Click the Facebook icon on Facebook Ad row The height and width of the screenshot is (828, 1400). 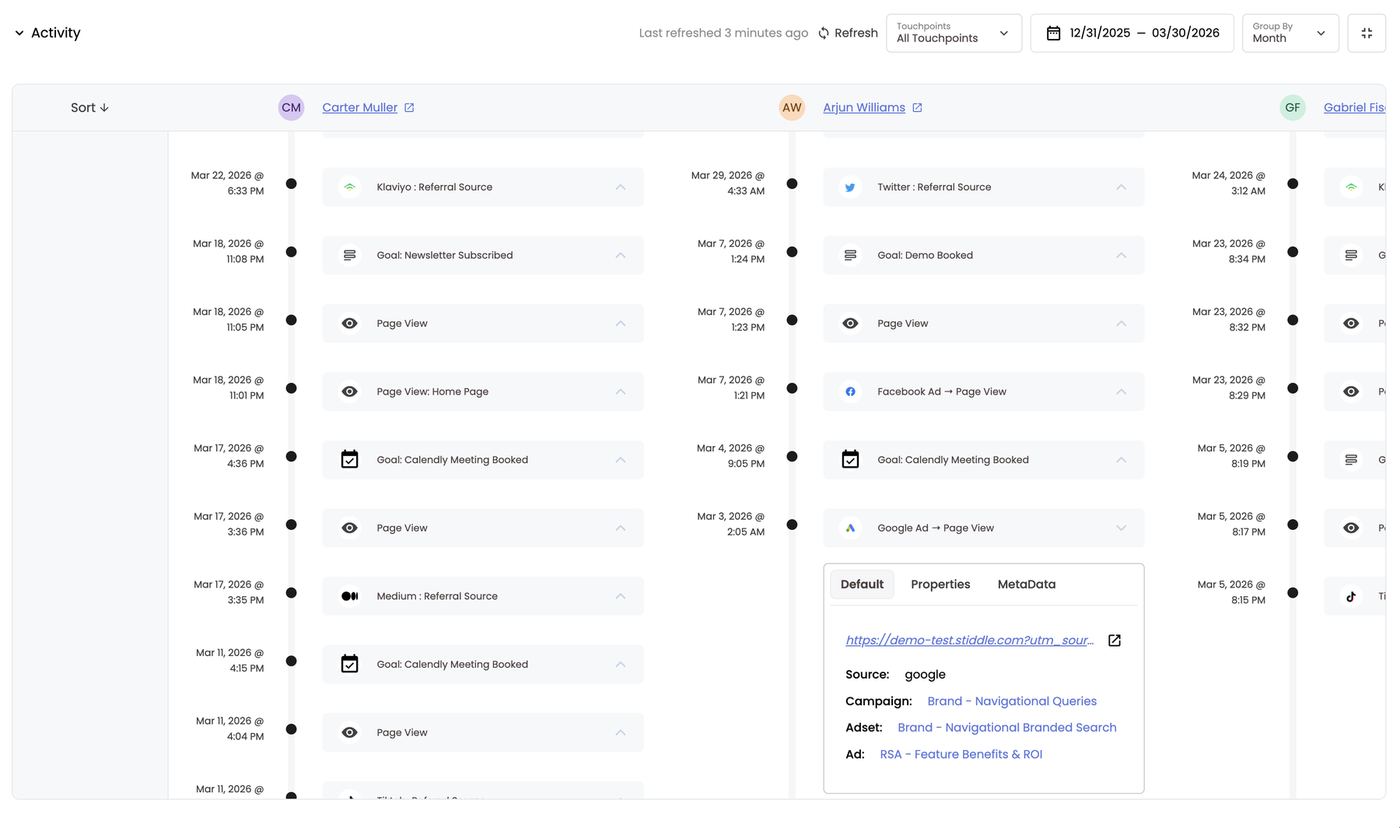point(850,392)
